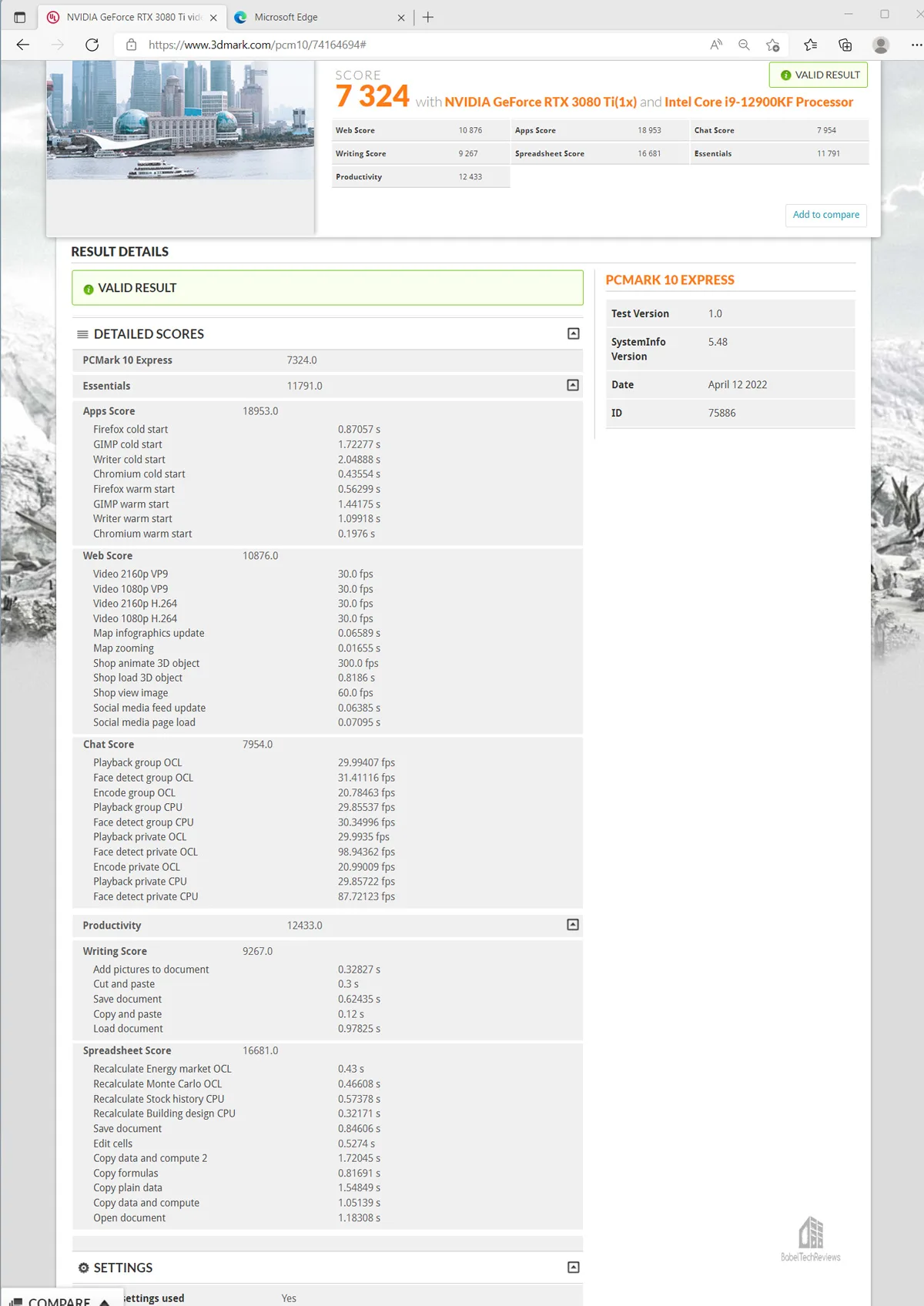Expand the Compare bar at the bottom
Image resolution: width=924 pixels, height=1306 pixels.
pyautogui.click(x=60, y=1299)
